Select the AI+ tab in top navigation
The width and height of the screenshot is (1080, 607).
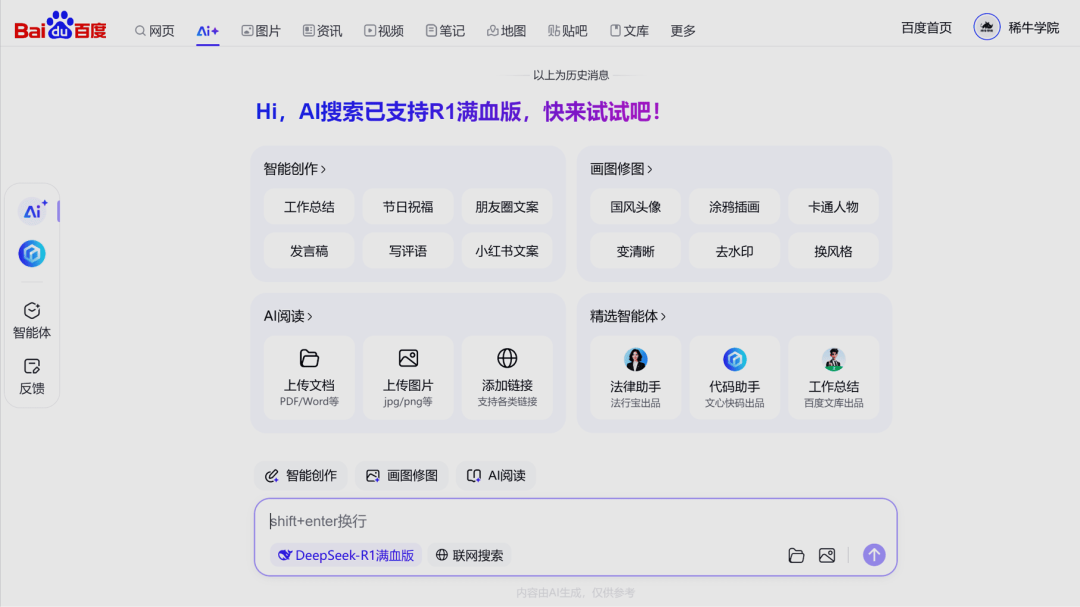click(x=207, y=31)
